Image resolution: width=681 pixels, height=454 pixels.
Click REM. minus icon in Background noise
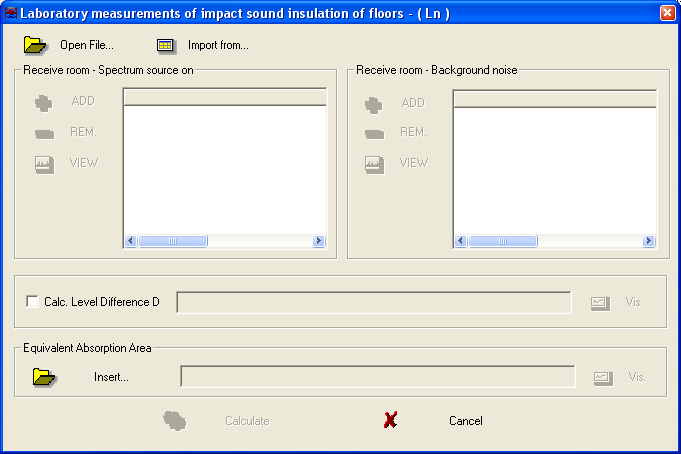click(x=374, y=134)
